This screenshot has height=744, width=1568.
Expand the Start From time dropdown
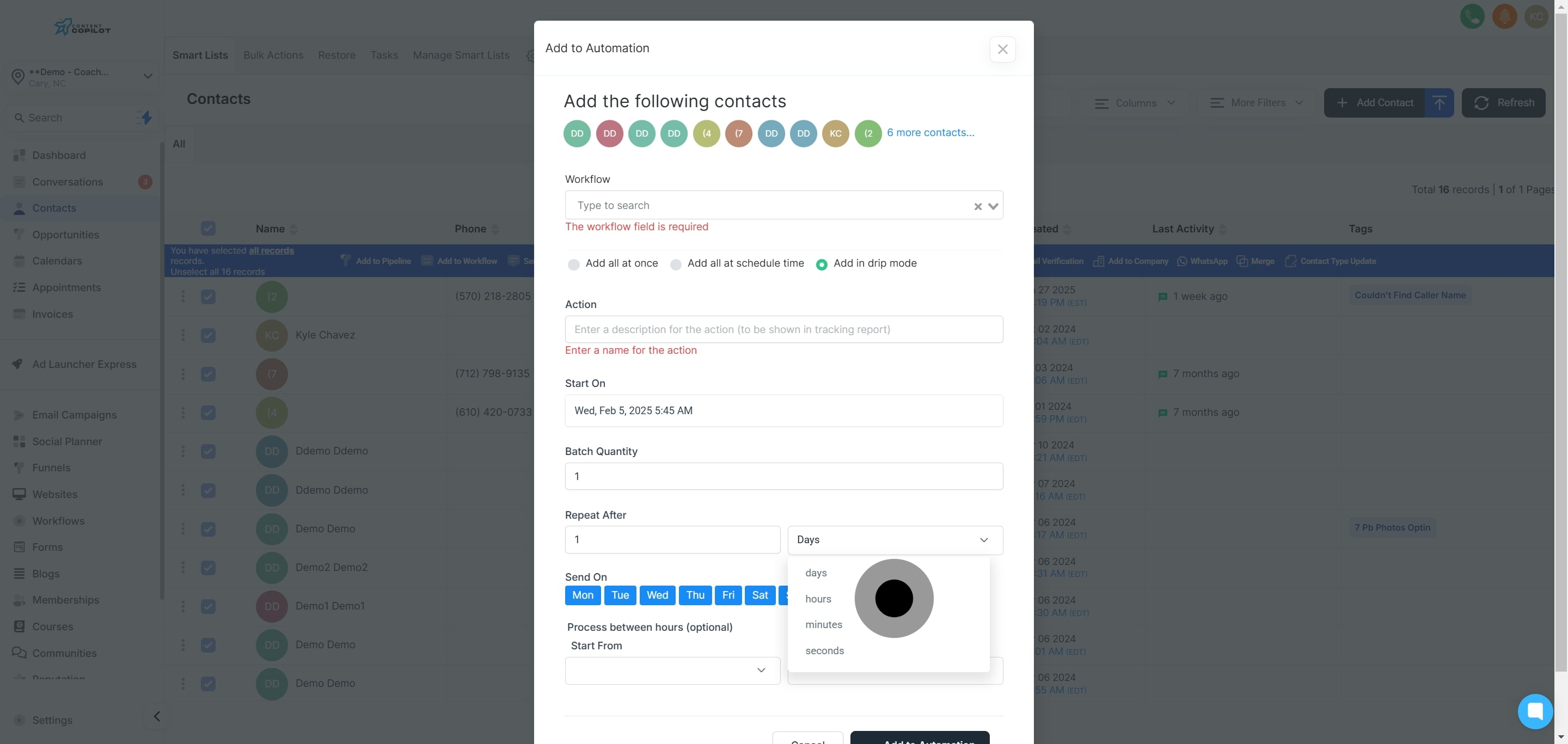(x=672, y=670)
